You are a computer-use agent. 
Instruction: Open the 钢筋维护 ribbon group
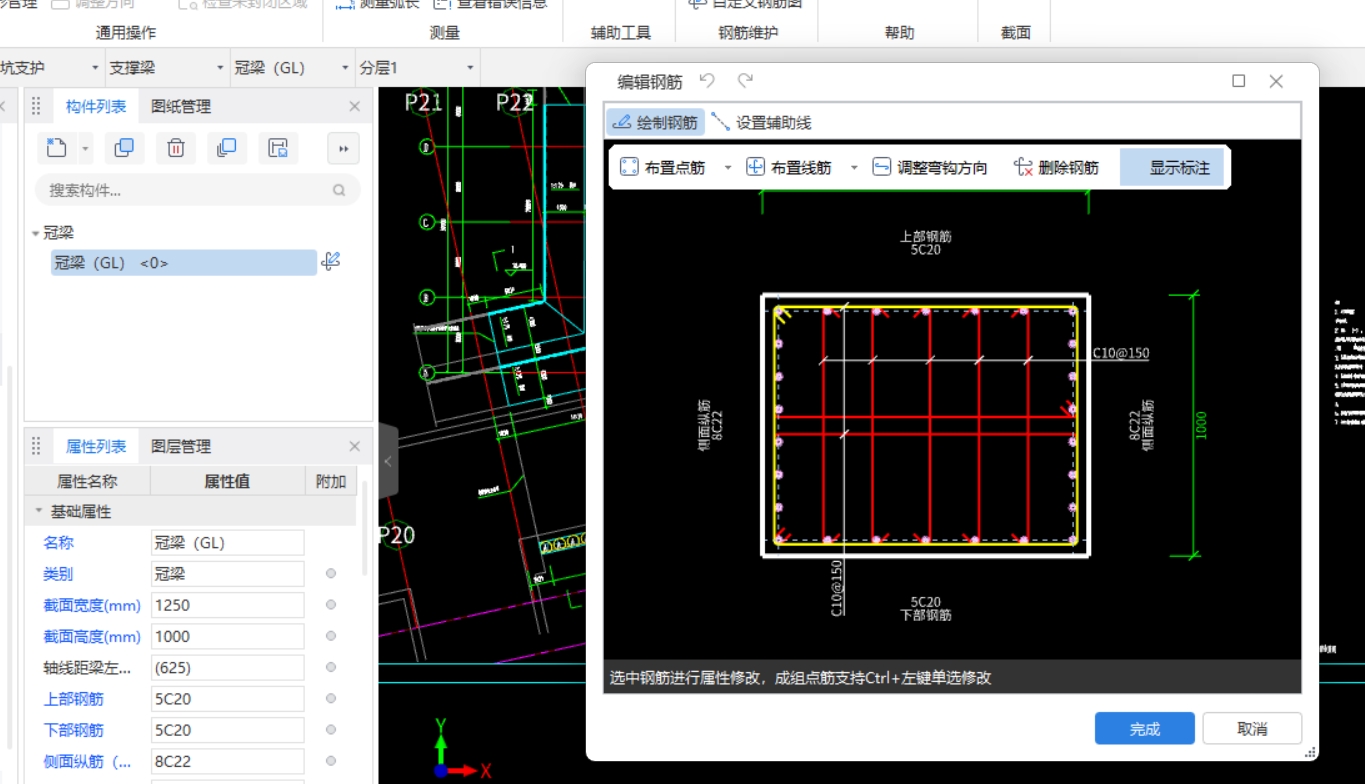pyautogui.click(x=748, y=33)
